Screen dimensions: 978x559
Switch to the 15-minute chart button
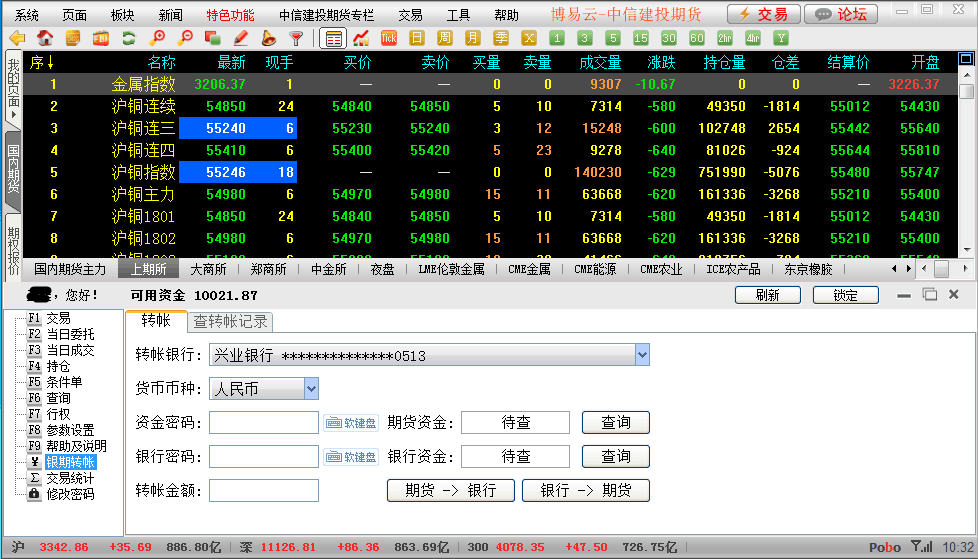click(641, 38)
